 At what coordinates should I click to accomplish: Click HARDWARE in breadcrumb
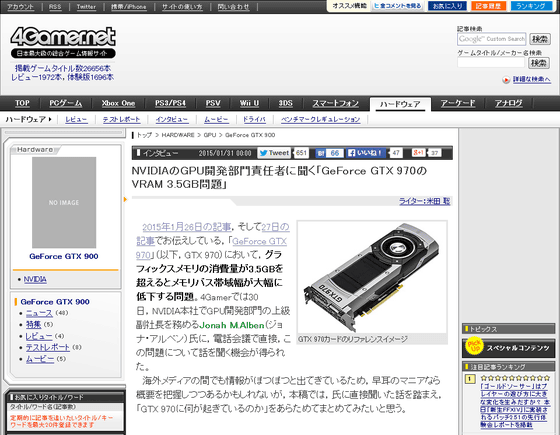[178, 135]
